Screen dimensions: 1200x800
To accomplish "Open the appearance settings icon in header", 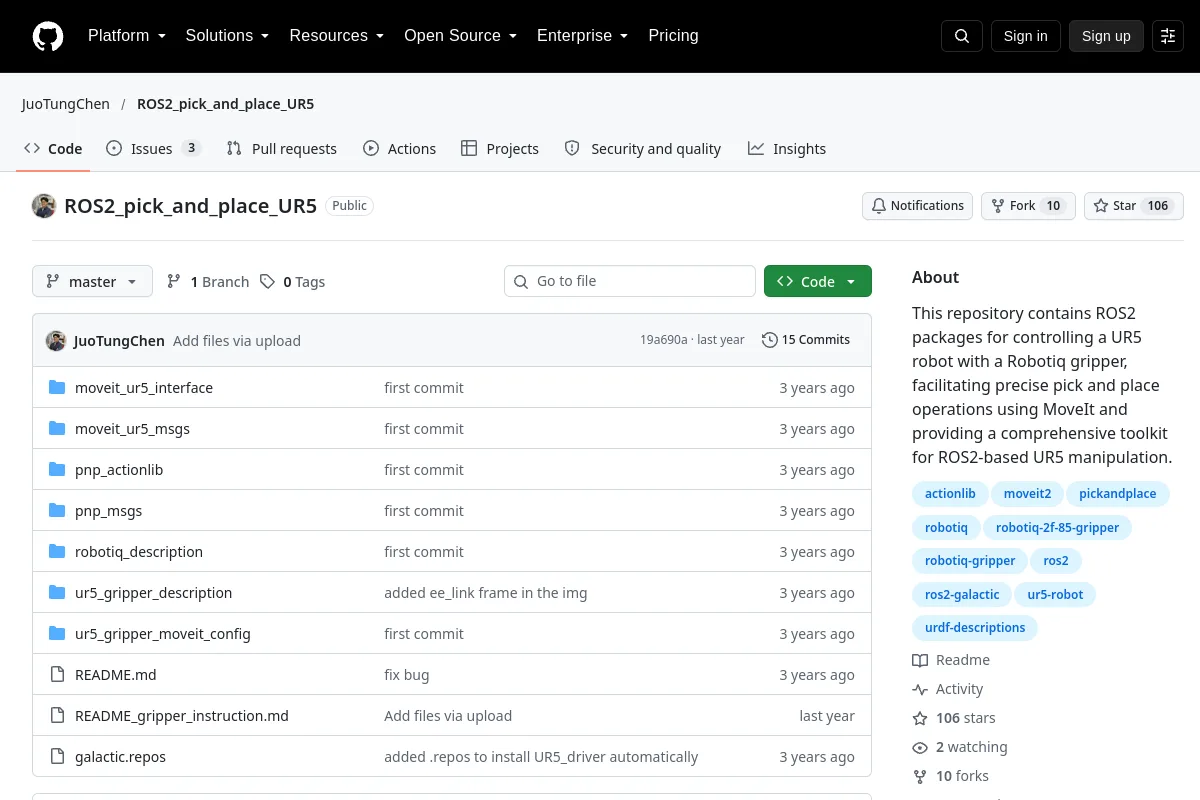I will [x=1168, y=36].
